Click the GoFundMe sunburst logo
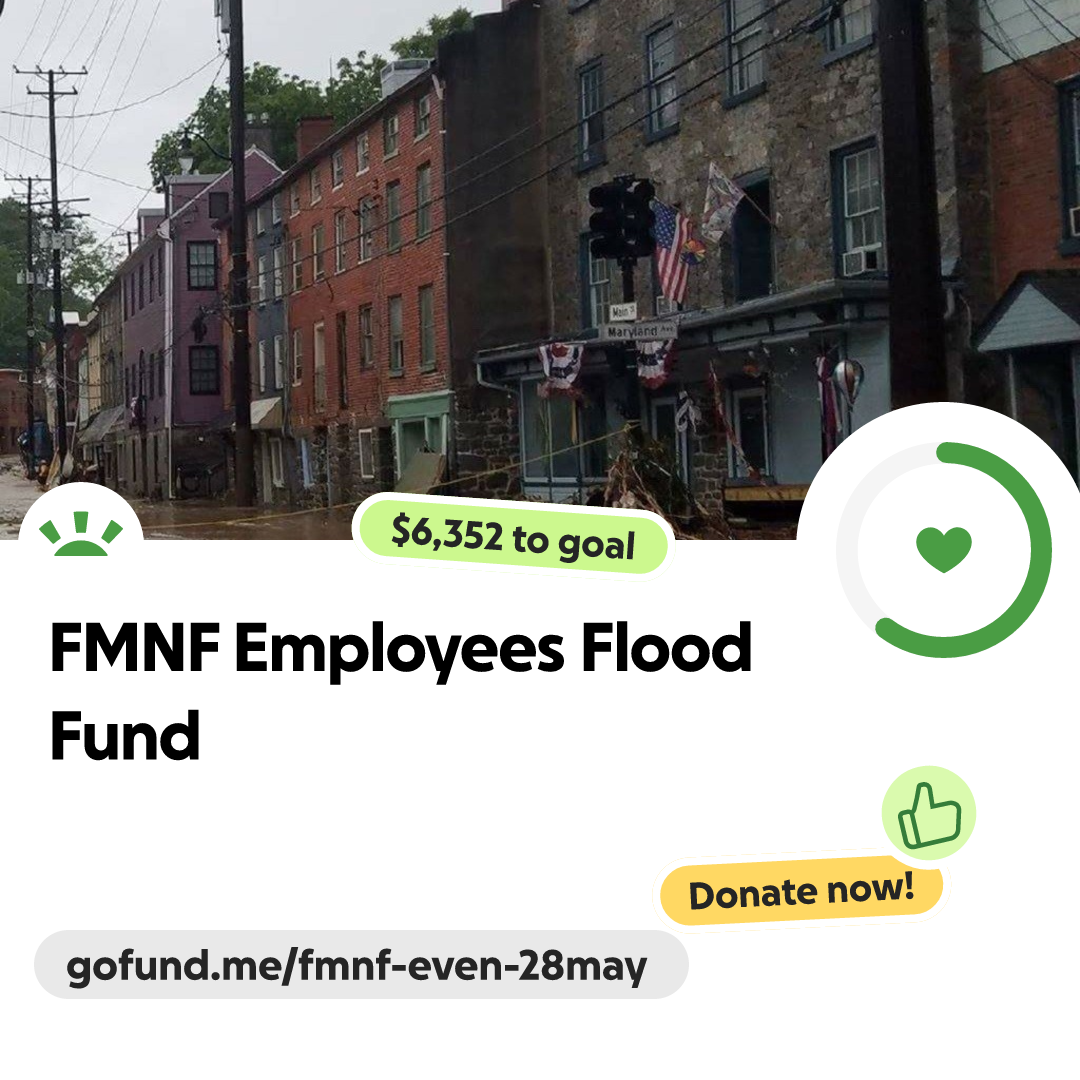Screen dimensions: 1080x1080 pyautogui.click(x=81, y=534)
